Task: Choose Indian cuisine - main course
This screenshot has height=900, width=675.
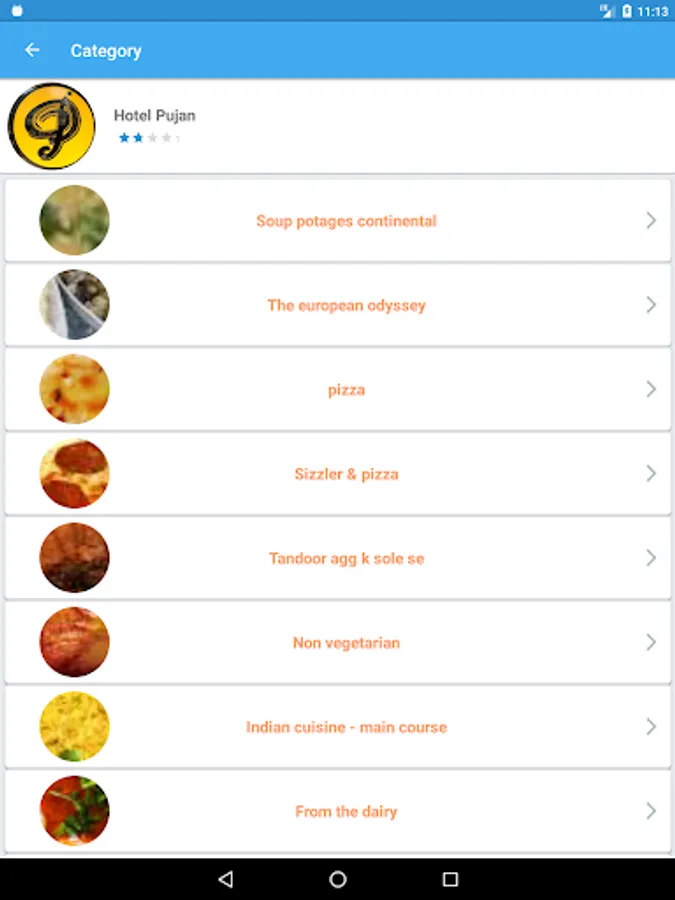Action: [346, 727]
